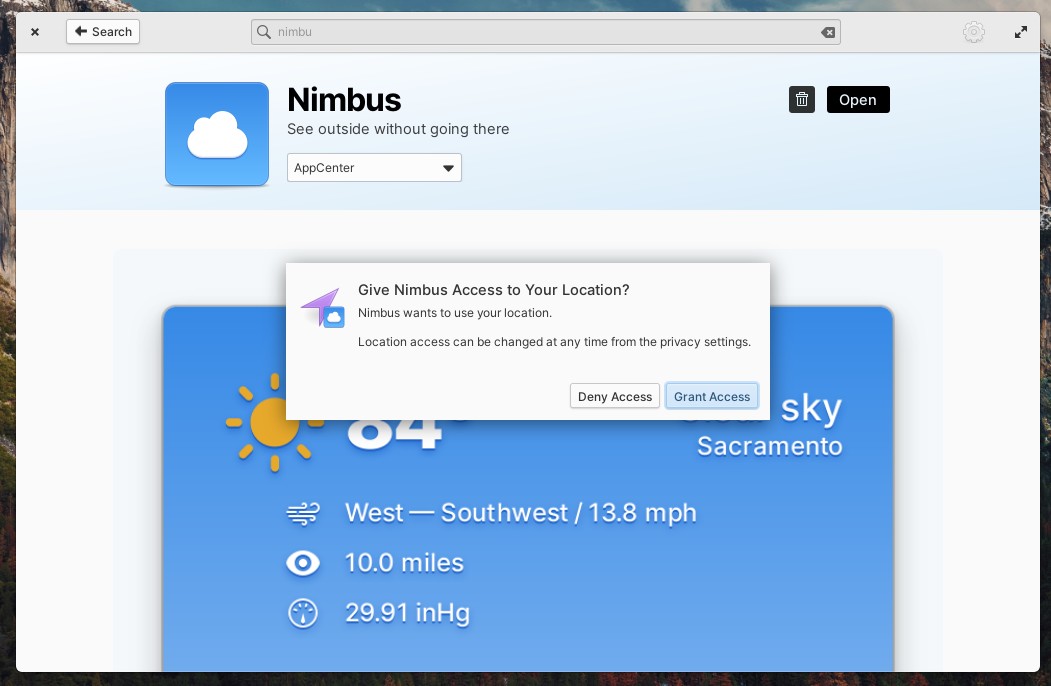This screenshot has width=1051, height=686.
Task: Click the Nimbus cloud app icon
Action: click(217, 134)
